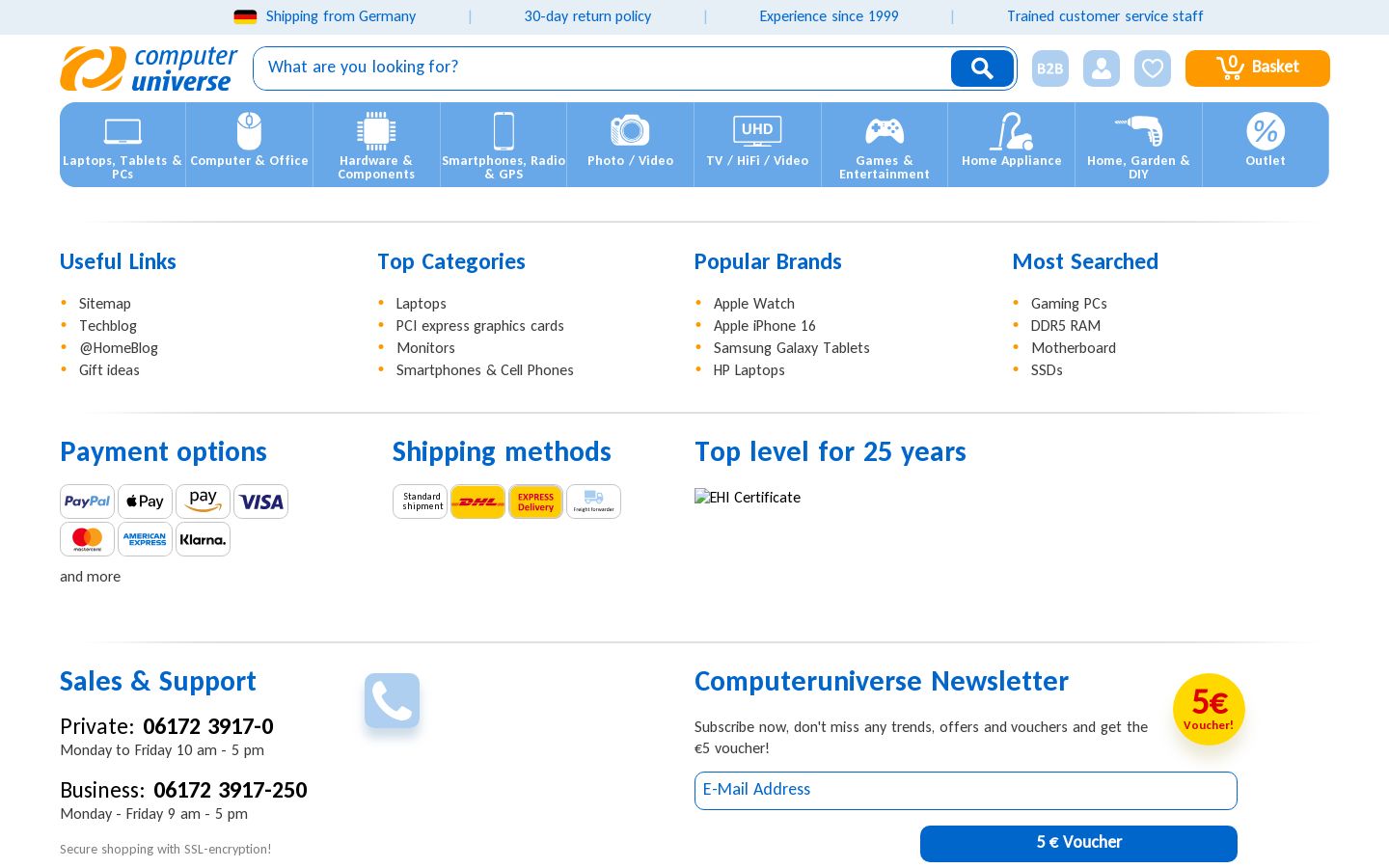The height and width of the screenshot is (868, 1389).
Task: Click the Apple Pay payment icon
Action: (x=145, y=502)
